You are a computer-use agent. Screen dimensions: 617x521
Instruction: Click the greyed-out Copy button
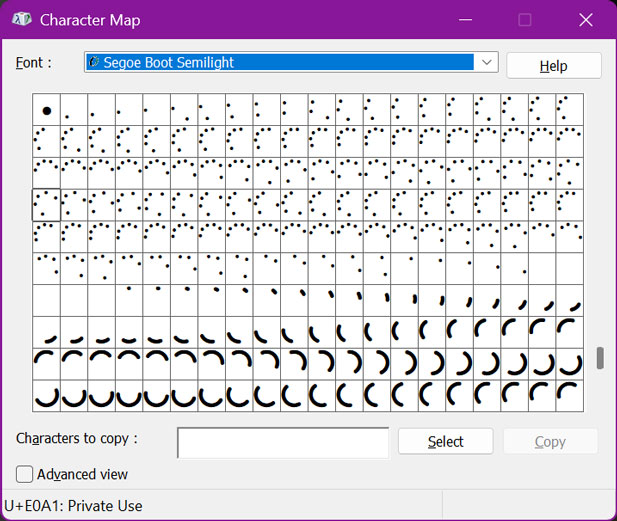(550, 442)
